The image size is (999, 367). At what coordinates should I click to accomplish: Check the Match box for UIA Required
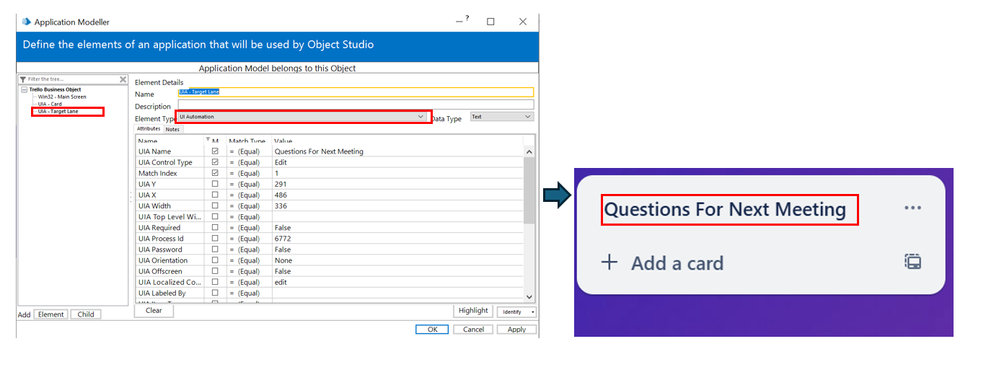click(215, 227)
